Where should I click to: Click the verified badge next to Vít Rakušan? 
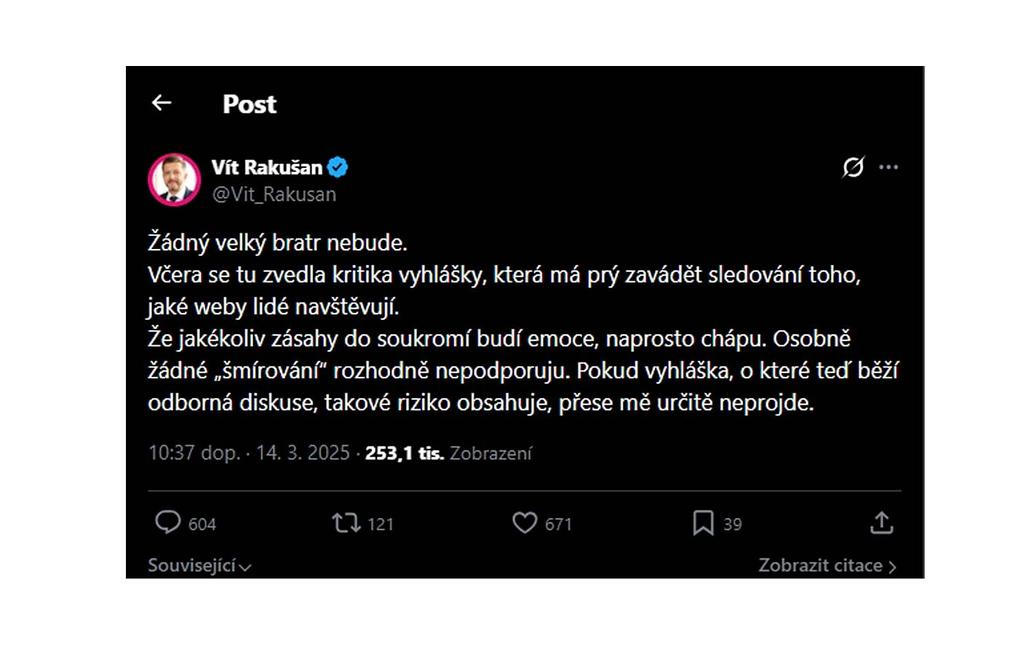pos(338,168)
